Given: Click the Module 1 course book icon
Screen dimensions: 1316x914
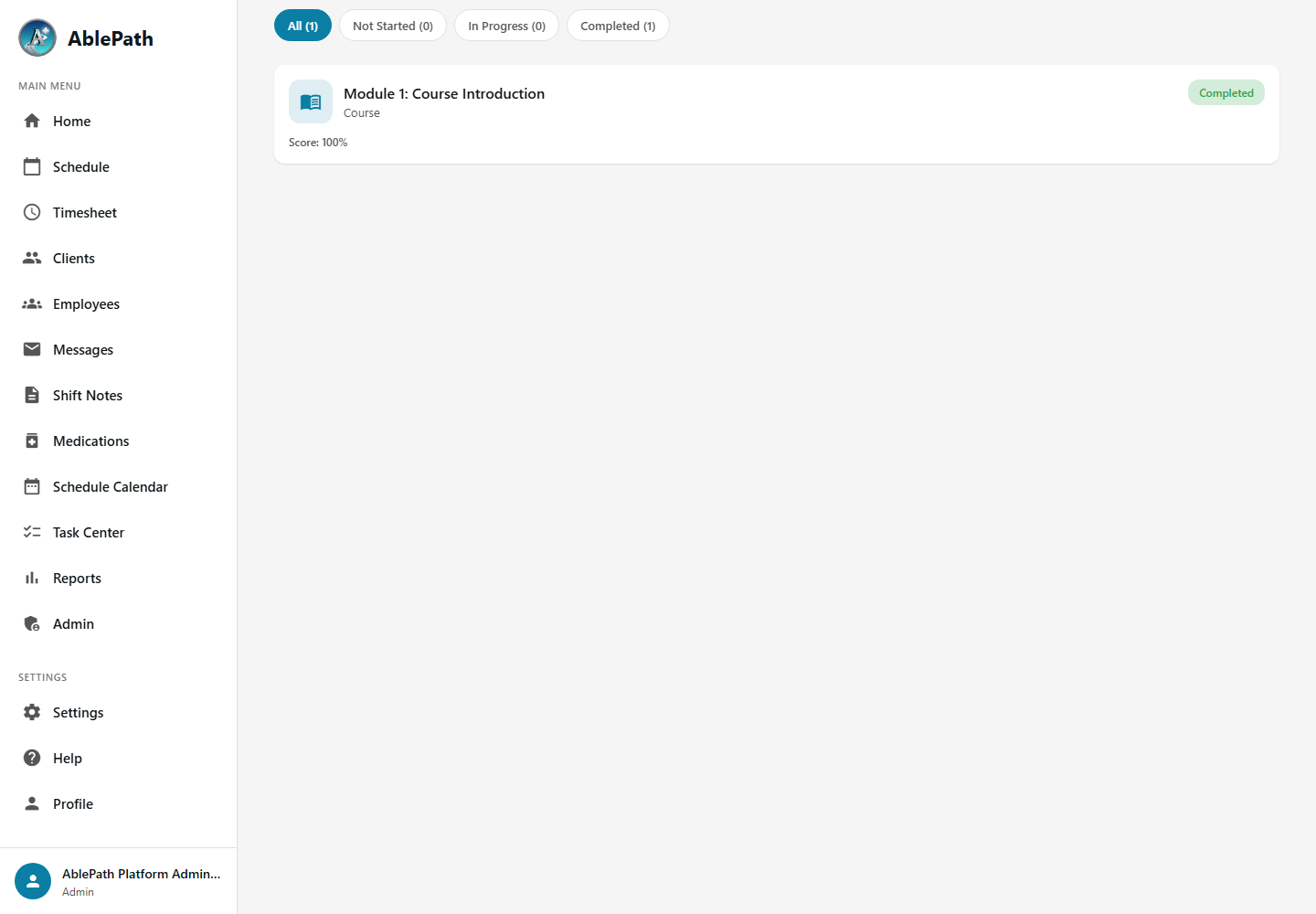Looking at the screenshot, I should click(x=311, y=101).
